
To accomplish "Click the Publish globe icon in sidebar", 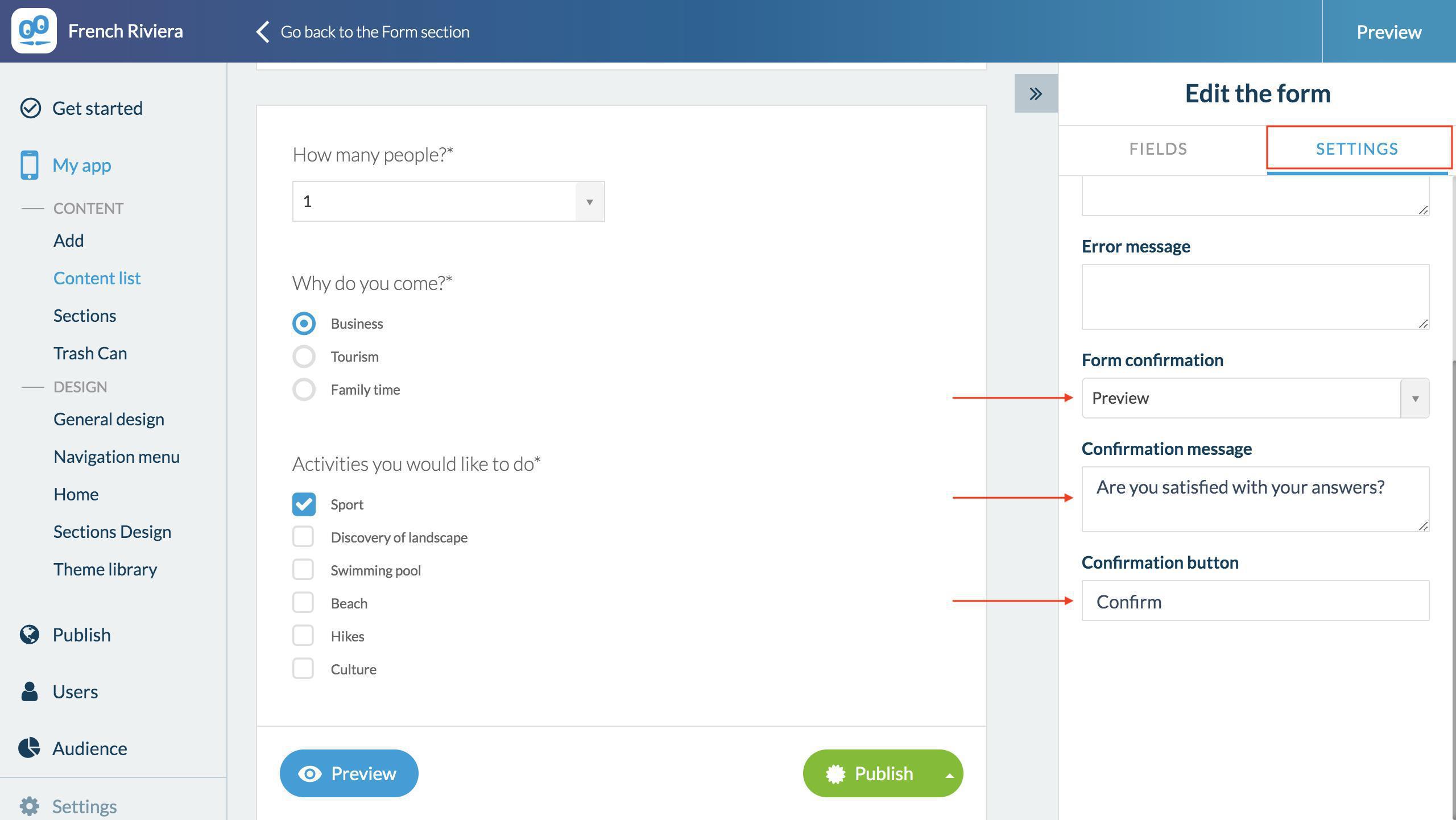I will coord(30,635).
